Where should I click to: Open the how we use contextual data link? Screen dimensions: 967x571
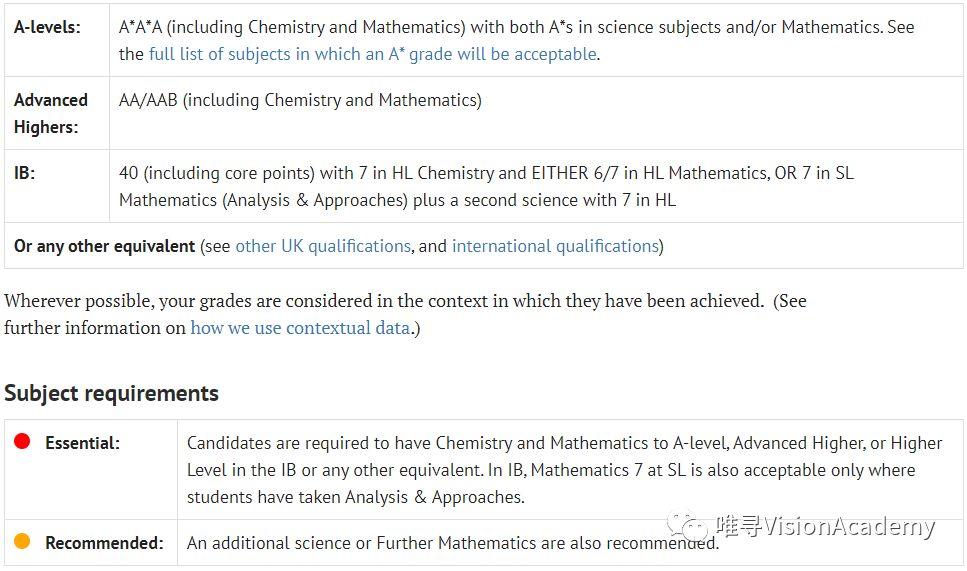[300, 328]
